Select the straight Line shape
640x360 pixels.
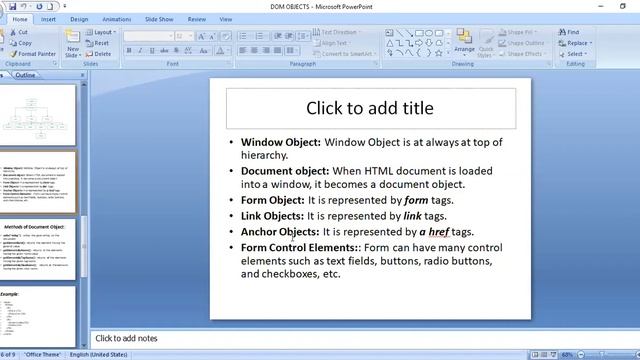click(399, 33)
